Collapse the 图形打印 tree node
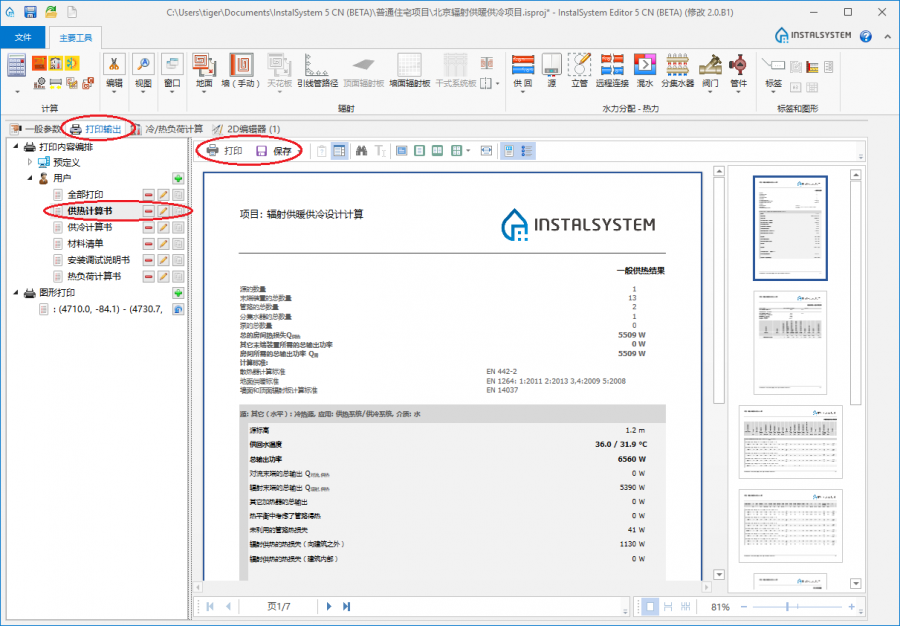The image size is (900, 626). point(14,293)
